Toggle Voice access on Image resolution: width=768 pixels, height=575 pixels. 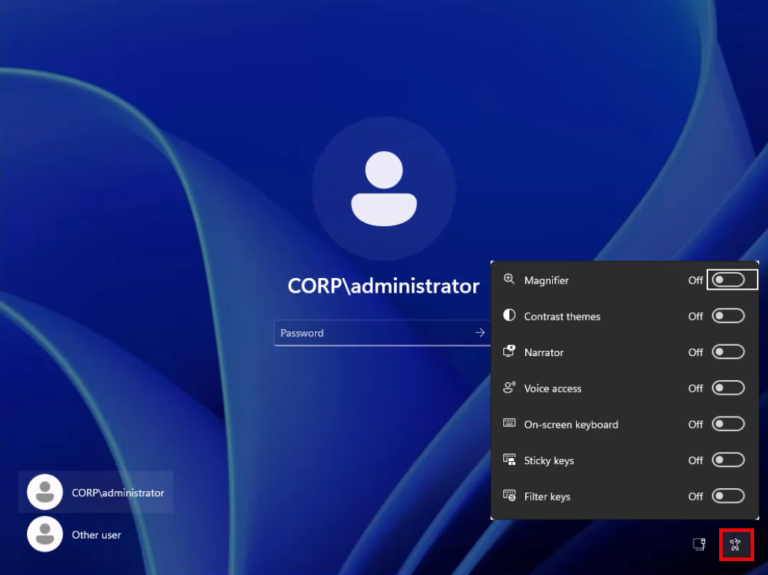(x=728, y=388)
